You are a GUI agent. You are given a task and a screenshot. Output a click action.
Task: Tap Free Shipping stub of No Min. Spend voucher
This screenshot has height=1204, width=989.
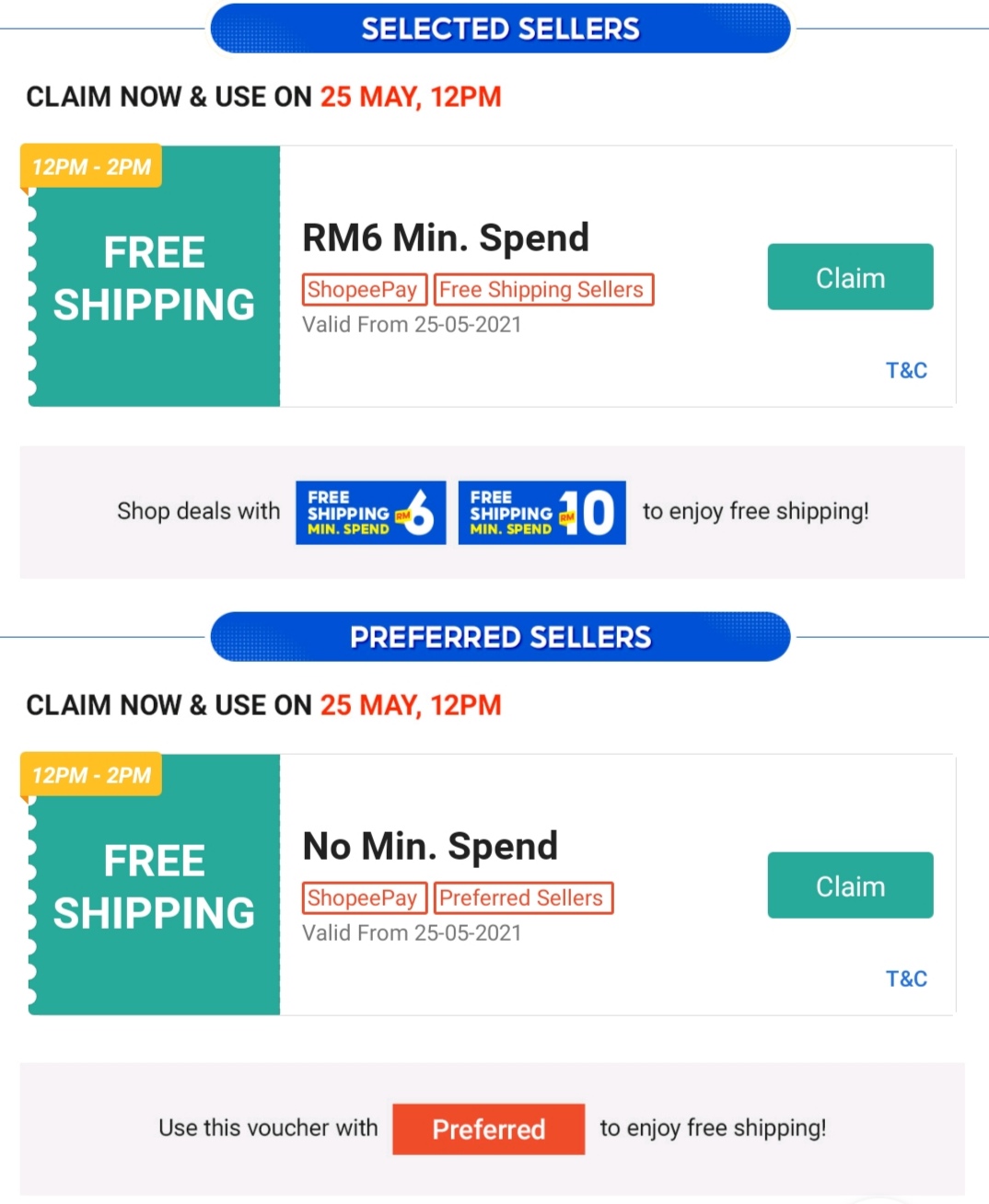point(154,886)
